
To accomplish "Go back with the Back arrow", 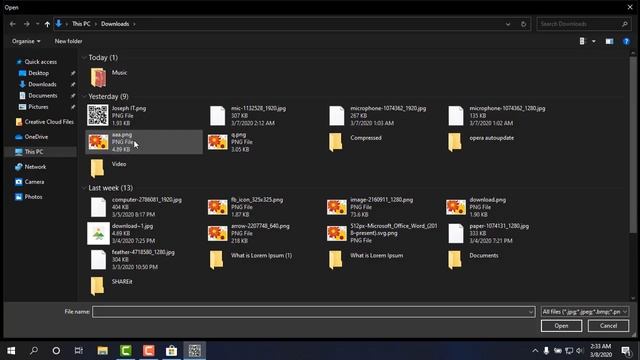I will tap(13, 24).
